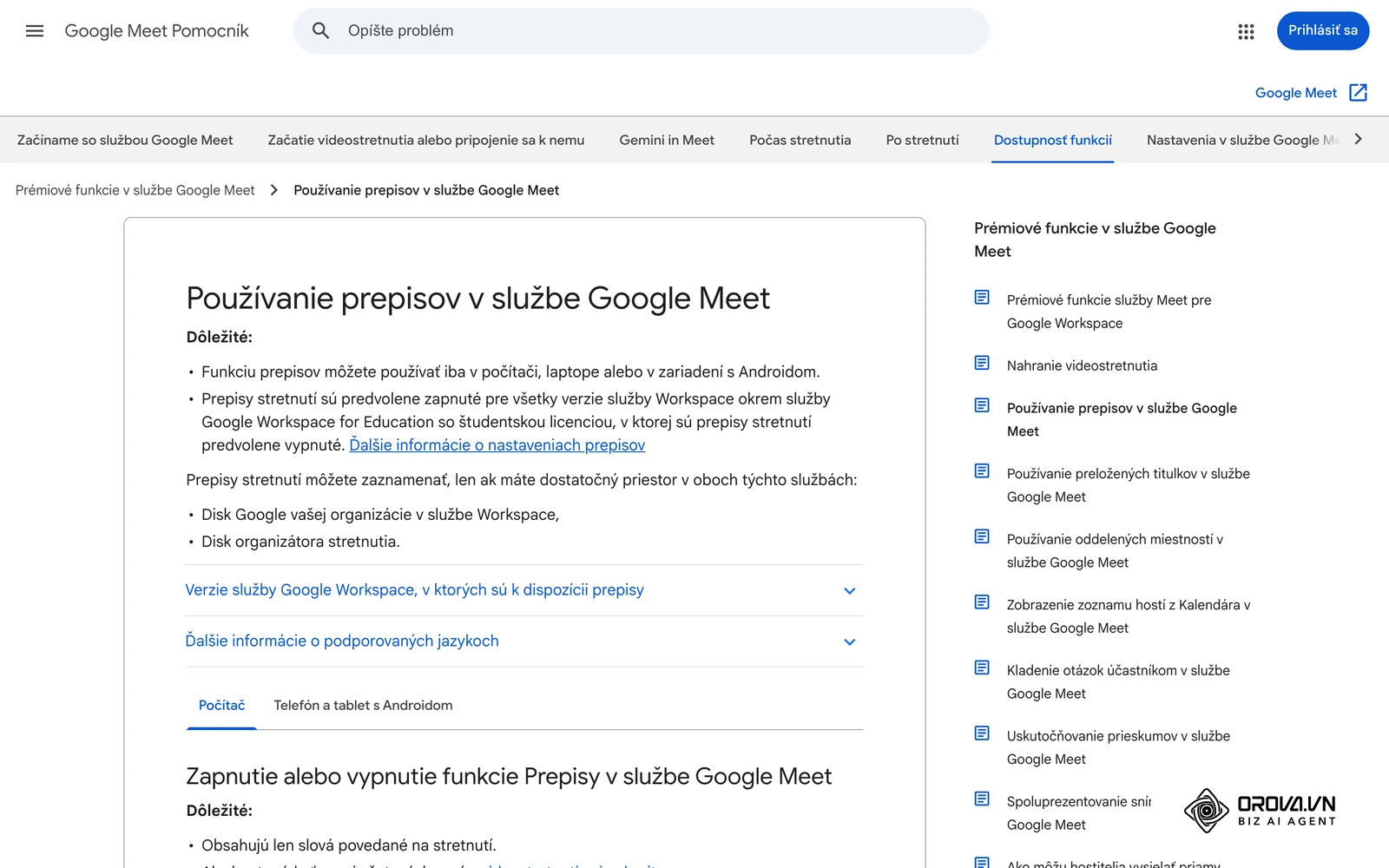Open Používanie oddelených miestností article
The image size is (1389, 868).
click(1115, 551)
